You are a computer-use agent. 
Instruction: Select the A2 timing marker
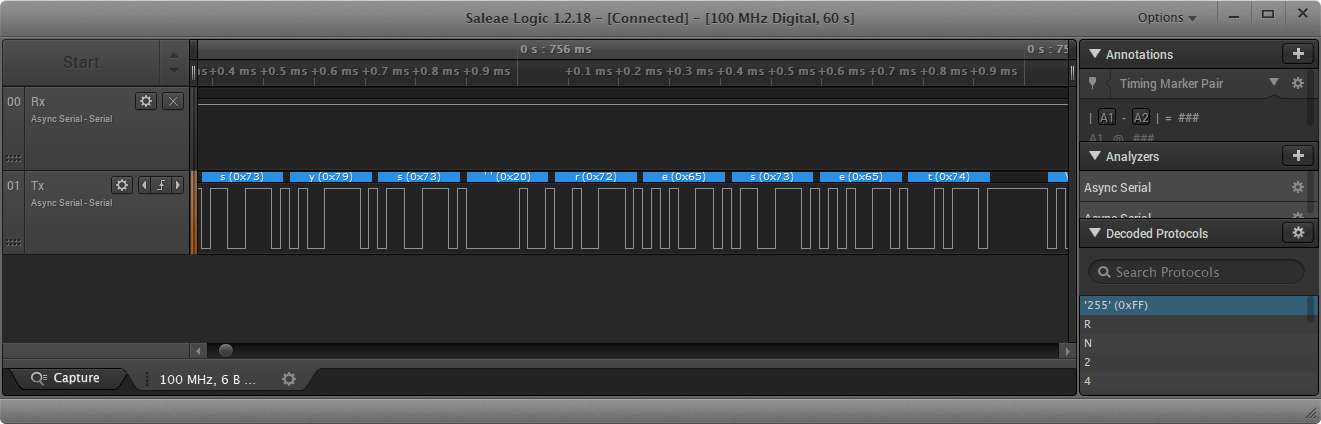tap(1141, 117)
